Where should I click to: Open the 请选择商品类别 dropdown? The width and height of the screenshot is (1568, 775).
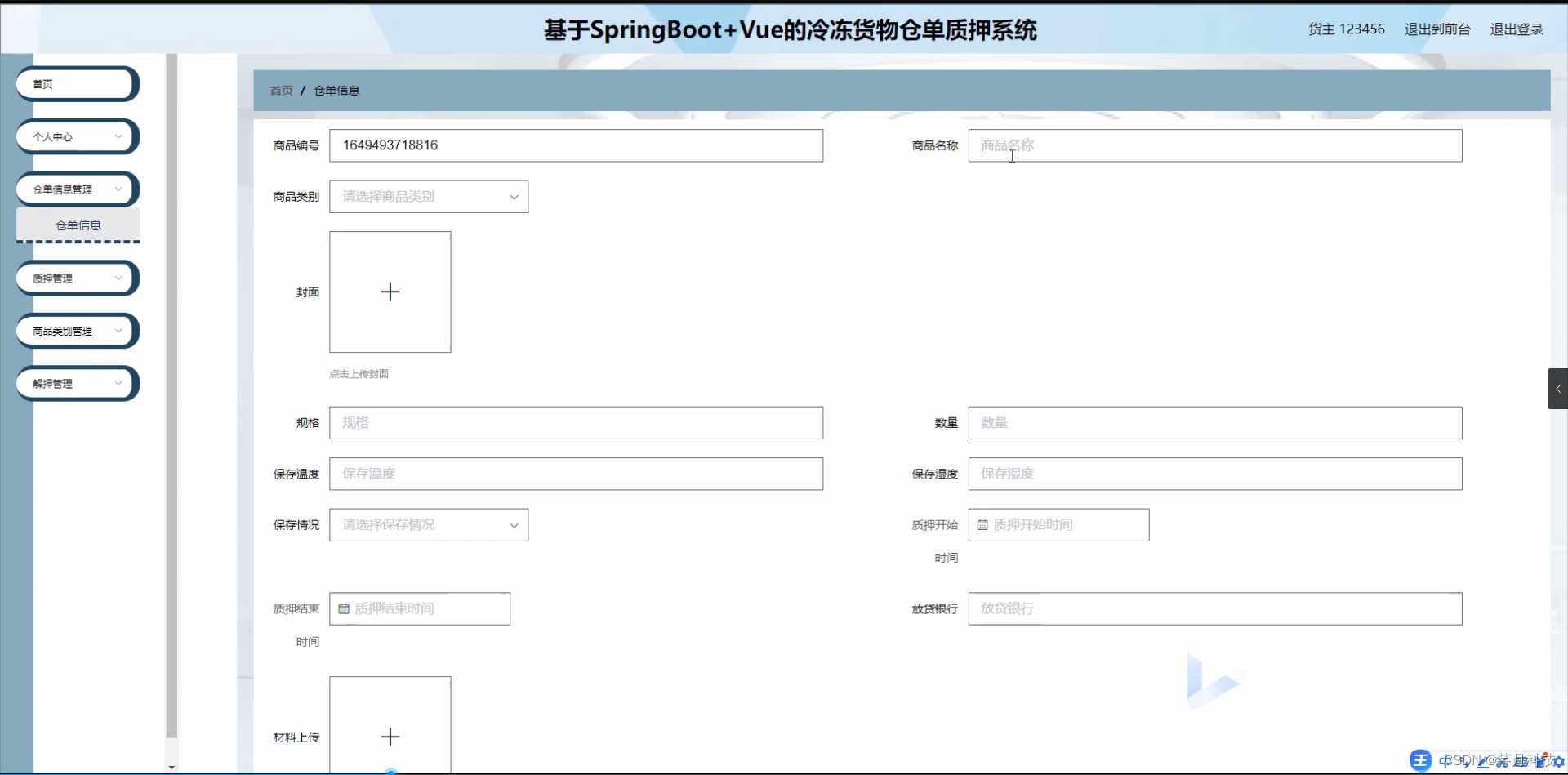click(x=429, y=196)
